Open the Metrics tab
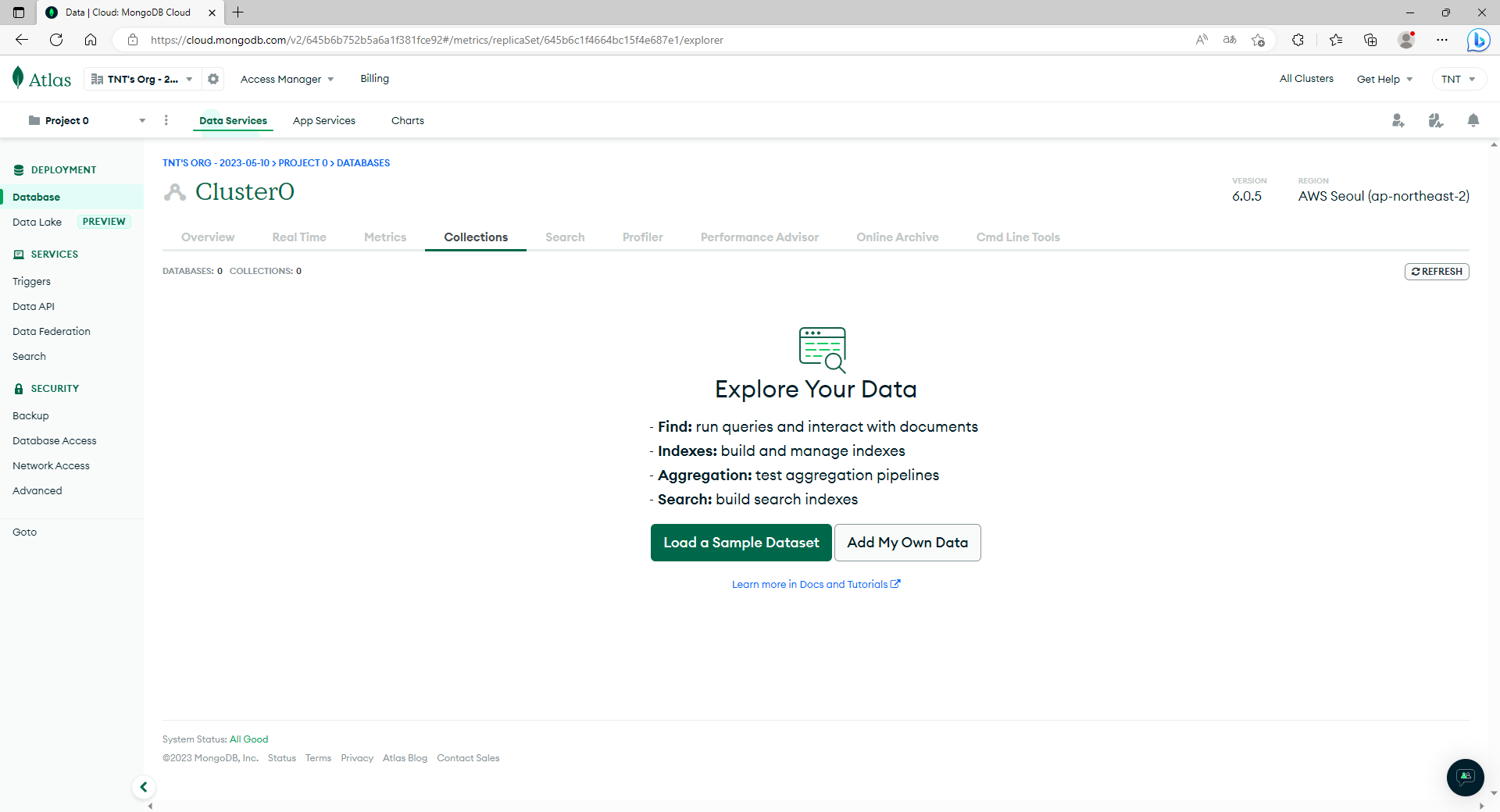 click(x=385, y=237)
